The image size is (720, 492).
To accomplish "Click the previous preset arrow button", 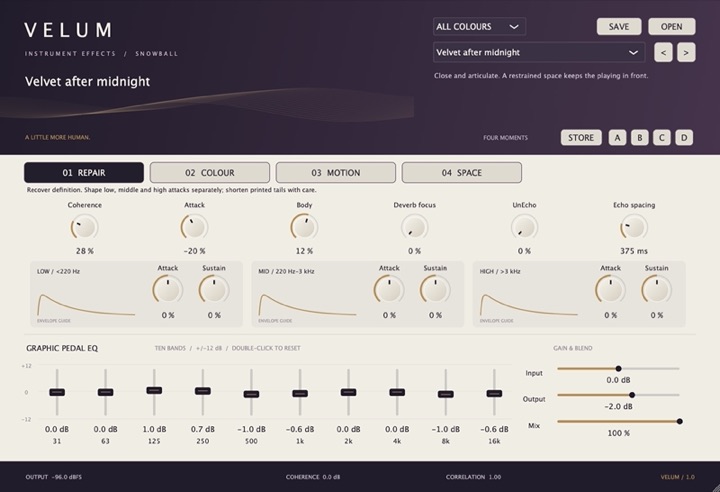I will coord(663,52).
